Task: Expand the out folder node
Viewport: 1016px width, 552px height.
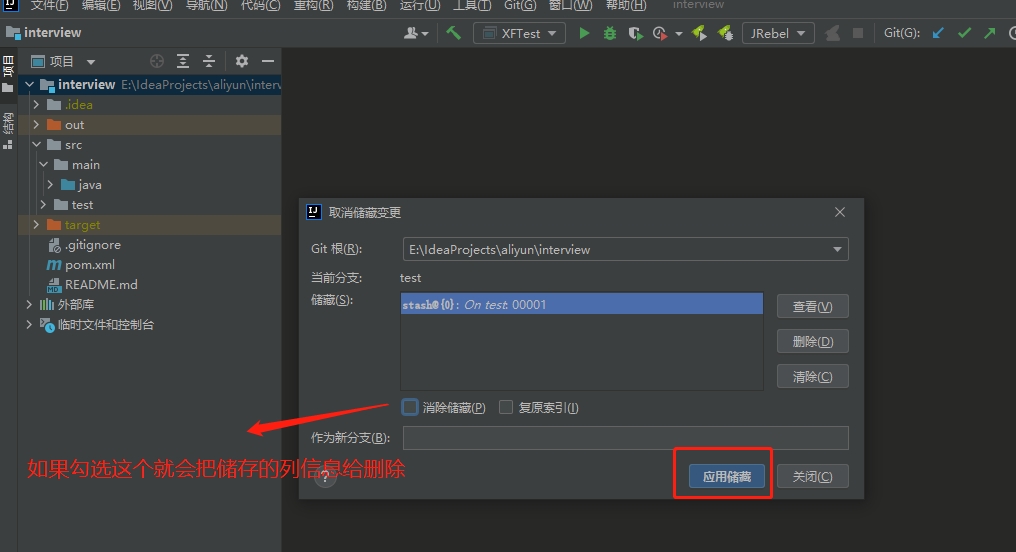Action: tap(37, 125)
